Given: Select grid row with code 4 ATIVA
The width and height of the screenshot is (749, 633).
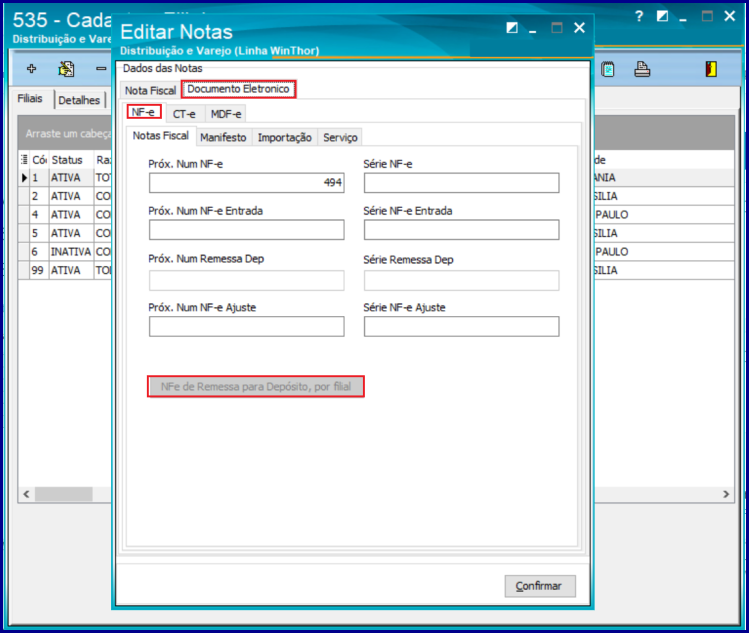Looking at the screenshot, I should (x=66, y=215).
